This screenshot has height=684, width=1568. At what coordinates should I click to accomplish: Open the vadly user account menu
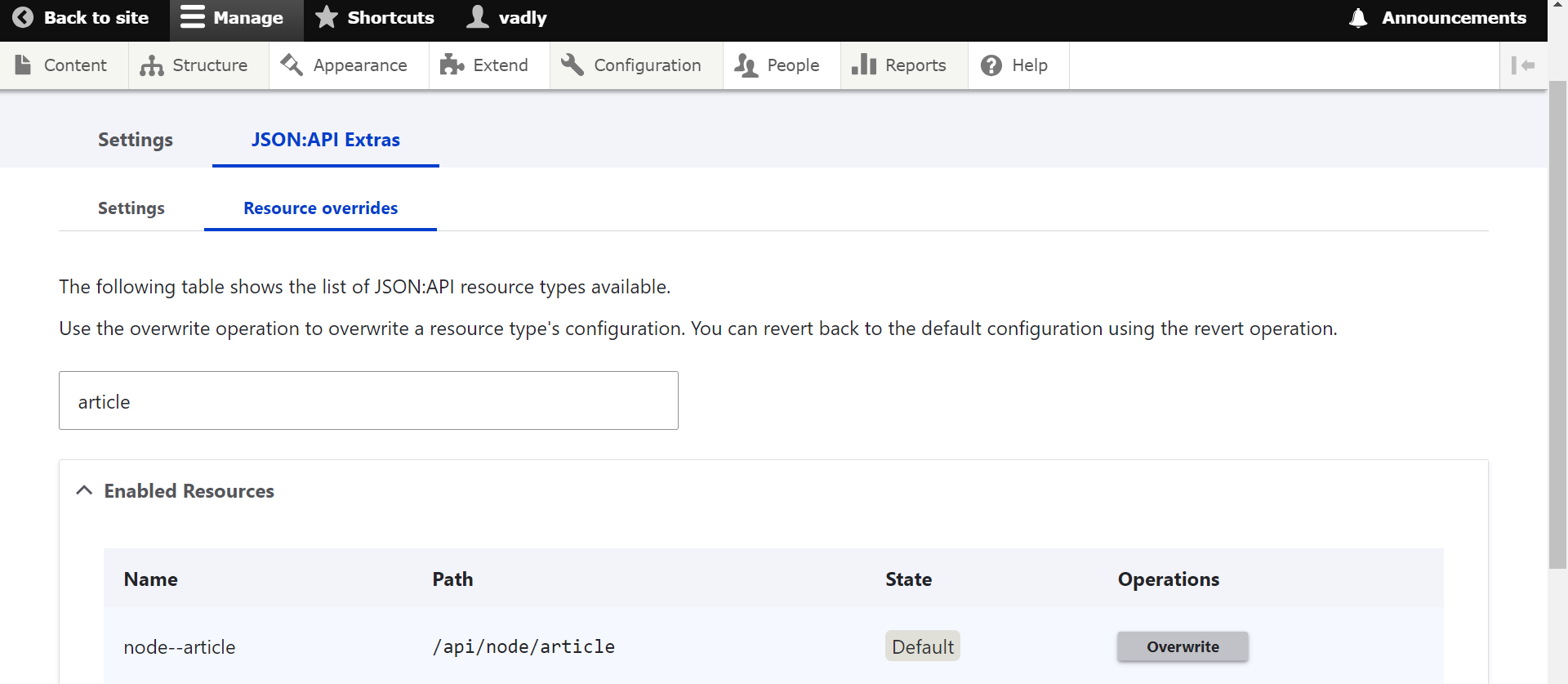tap(506, 18)
